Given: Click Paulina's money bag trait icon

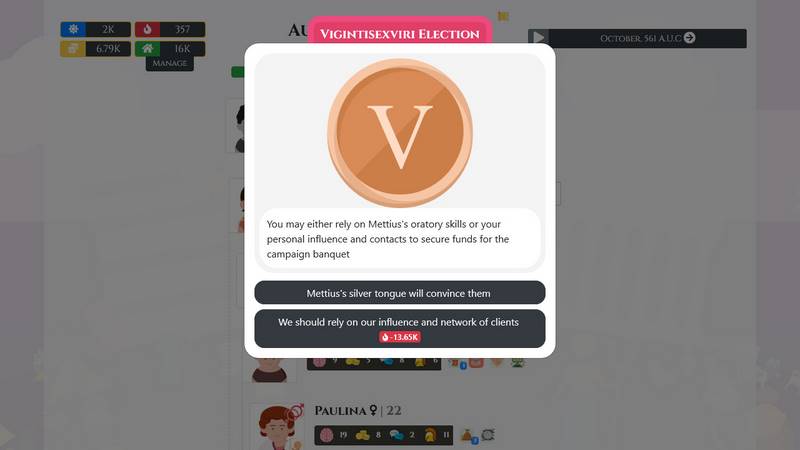Looking at the screenshot, I should (467, 435).
